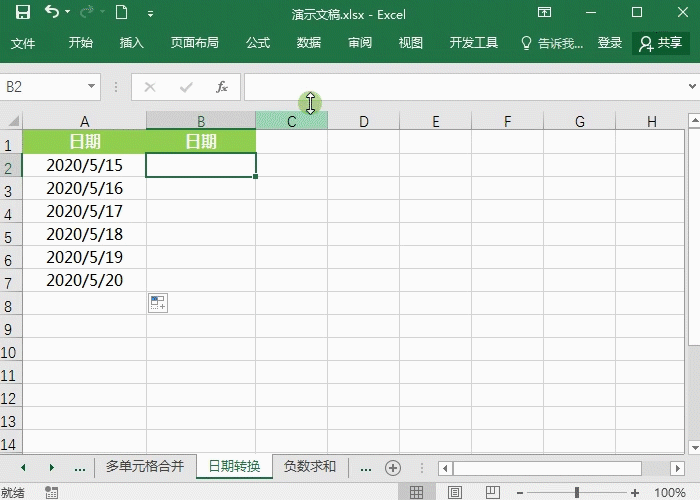Open the Undo history dropdown arrow
Image resolution: width=700 pixels, height=500 pixels.
[x=68, y=12]
